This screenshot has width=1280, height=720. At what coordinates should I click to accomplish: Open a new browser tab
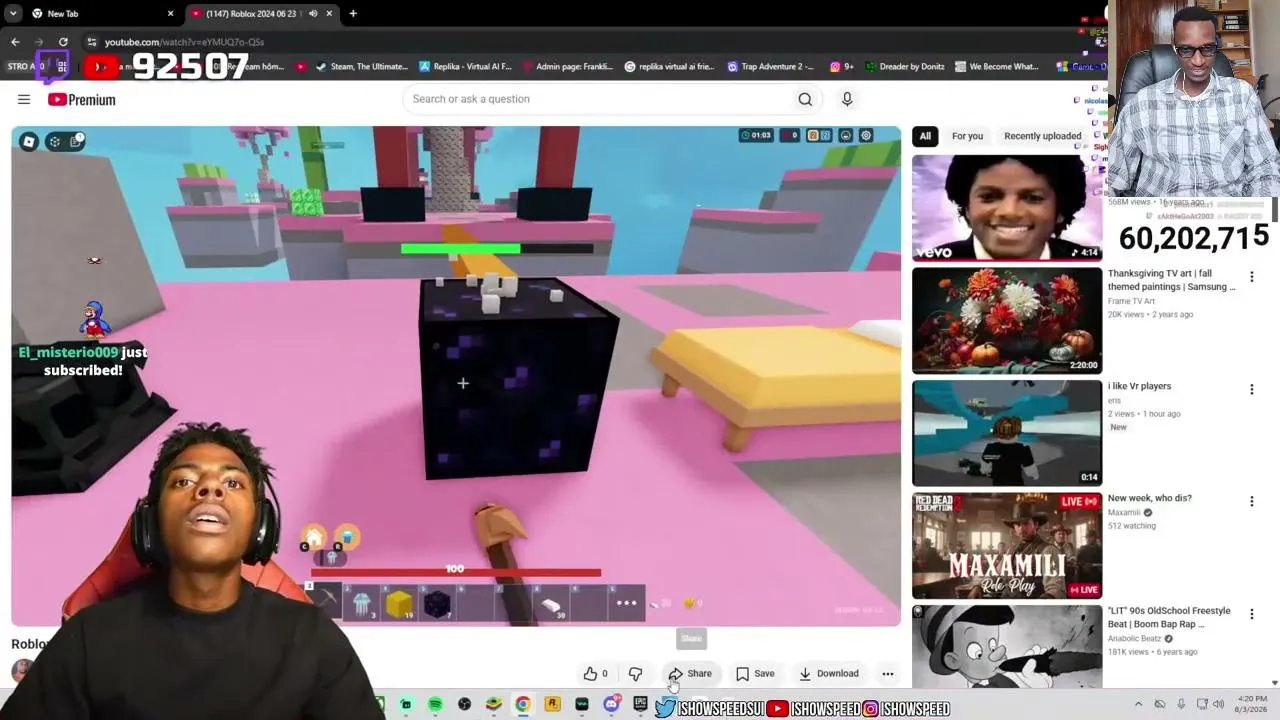[353, 14]
